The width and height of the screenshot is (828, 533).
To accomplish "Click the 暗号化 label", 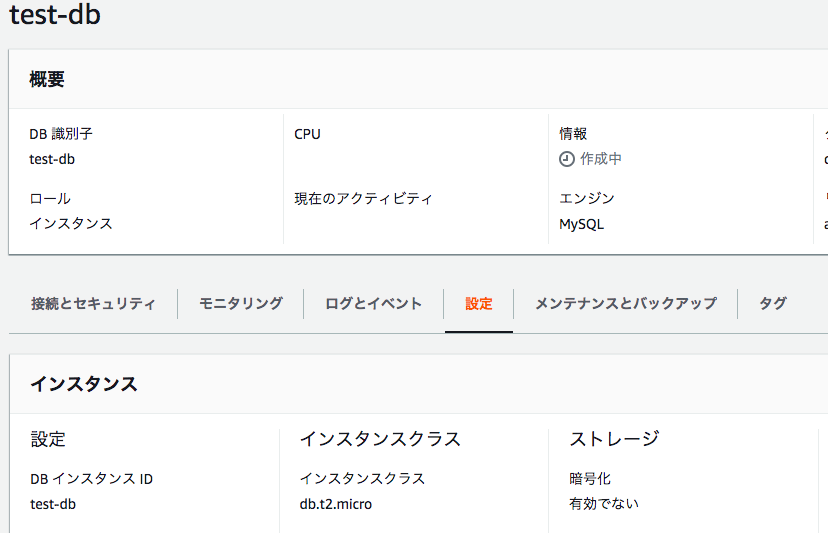I will click(x=590, y=479).
